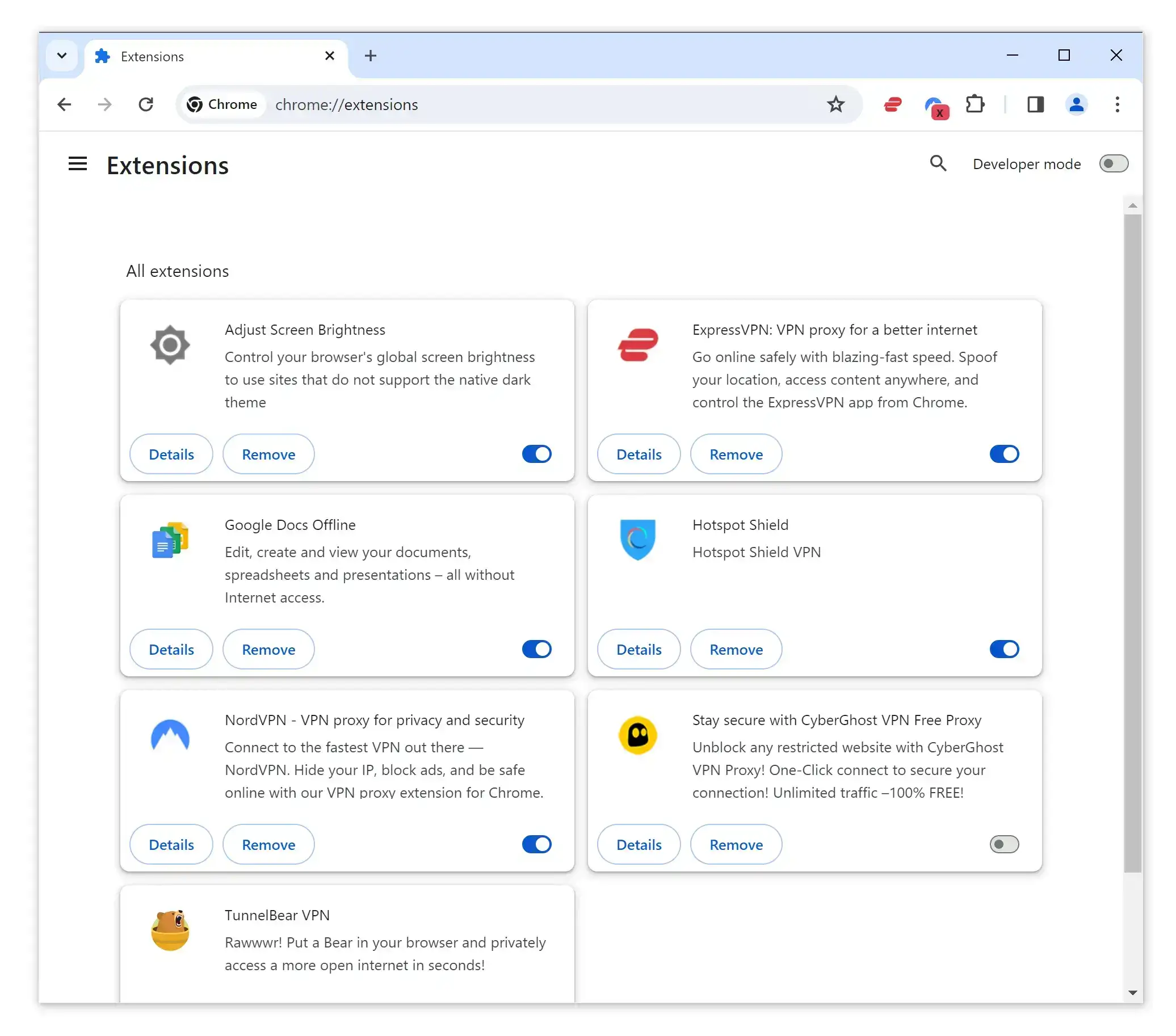Click the 'TunnelBear VPN' title text
The height and width of the screenshot is (1036, 1176).
click(277, 915)
